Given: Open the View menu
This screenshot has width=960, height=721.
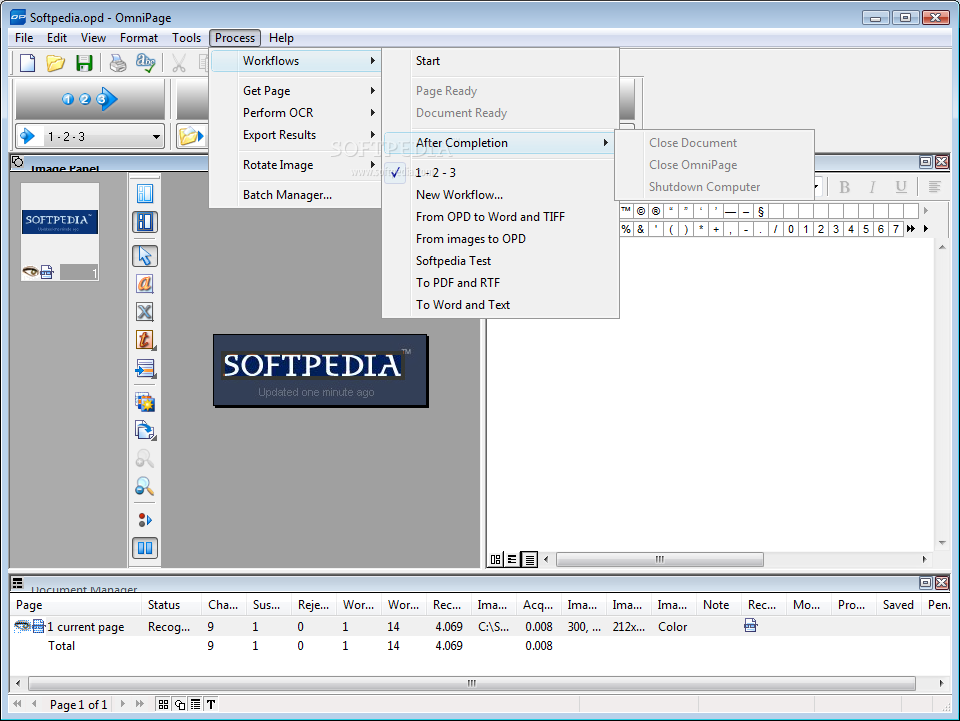Looking at the screenshot, I should pyautogui.click(x=93, y=38).
